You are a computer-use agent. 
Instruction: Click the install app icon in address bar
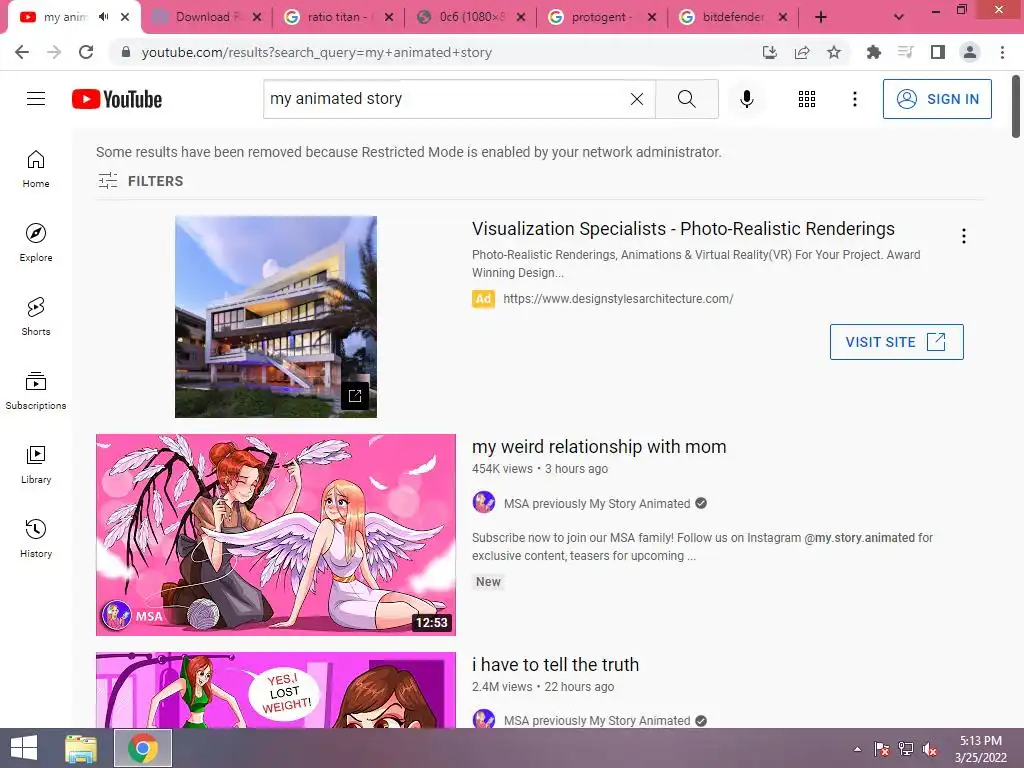click(769, 52)
